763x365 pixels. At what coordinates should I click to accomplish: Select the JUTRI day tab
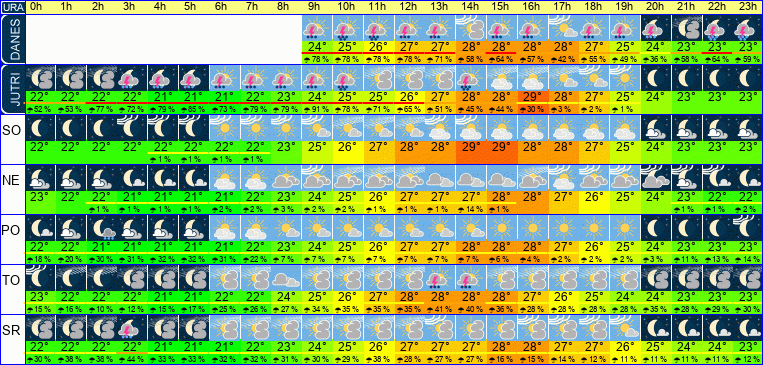[12, 90]
